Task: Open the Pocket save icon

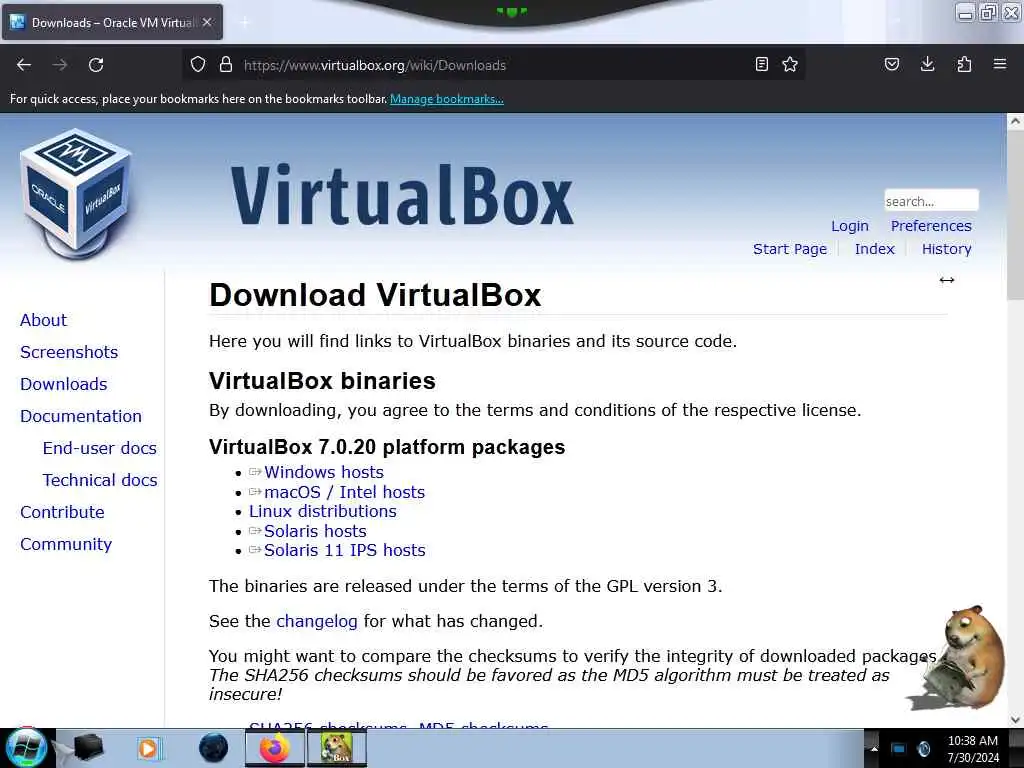Action: (892, 64)
